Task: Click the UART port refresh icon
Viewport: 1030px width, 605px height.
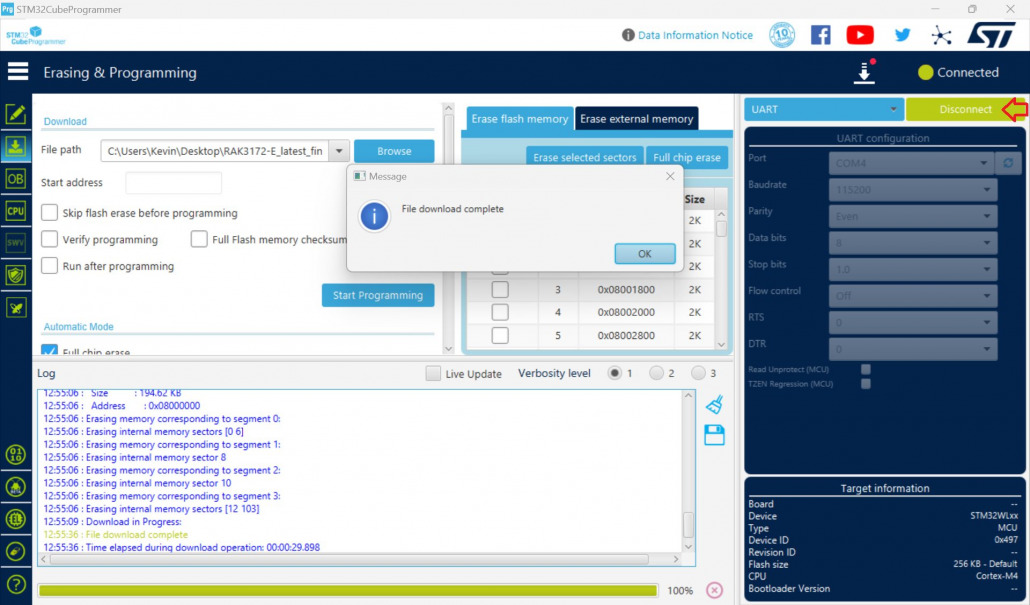Action: tap(1009, 163)
